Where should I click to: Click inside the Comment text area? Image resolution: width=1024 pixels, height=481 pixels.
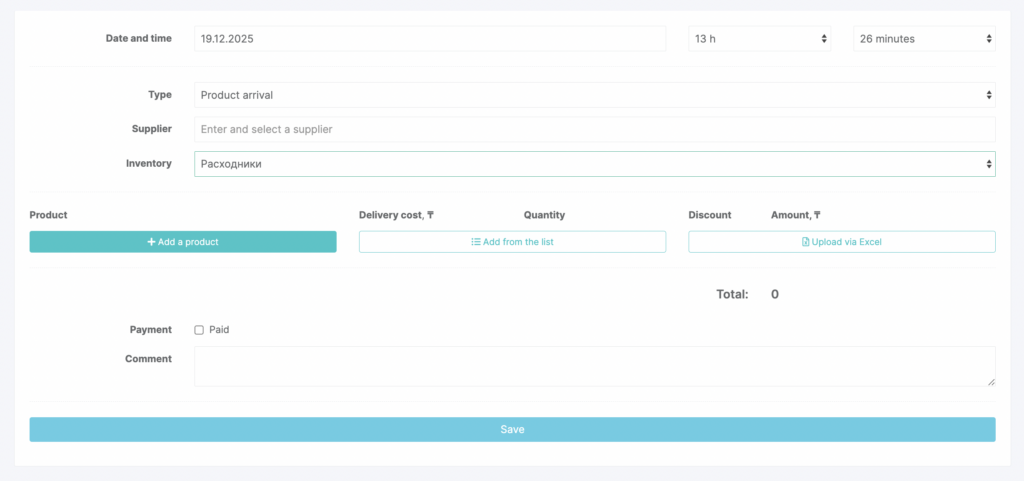pyautogui.click(x=594, y=366)
